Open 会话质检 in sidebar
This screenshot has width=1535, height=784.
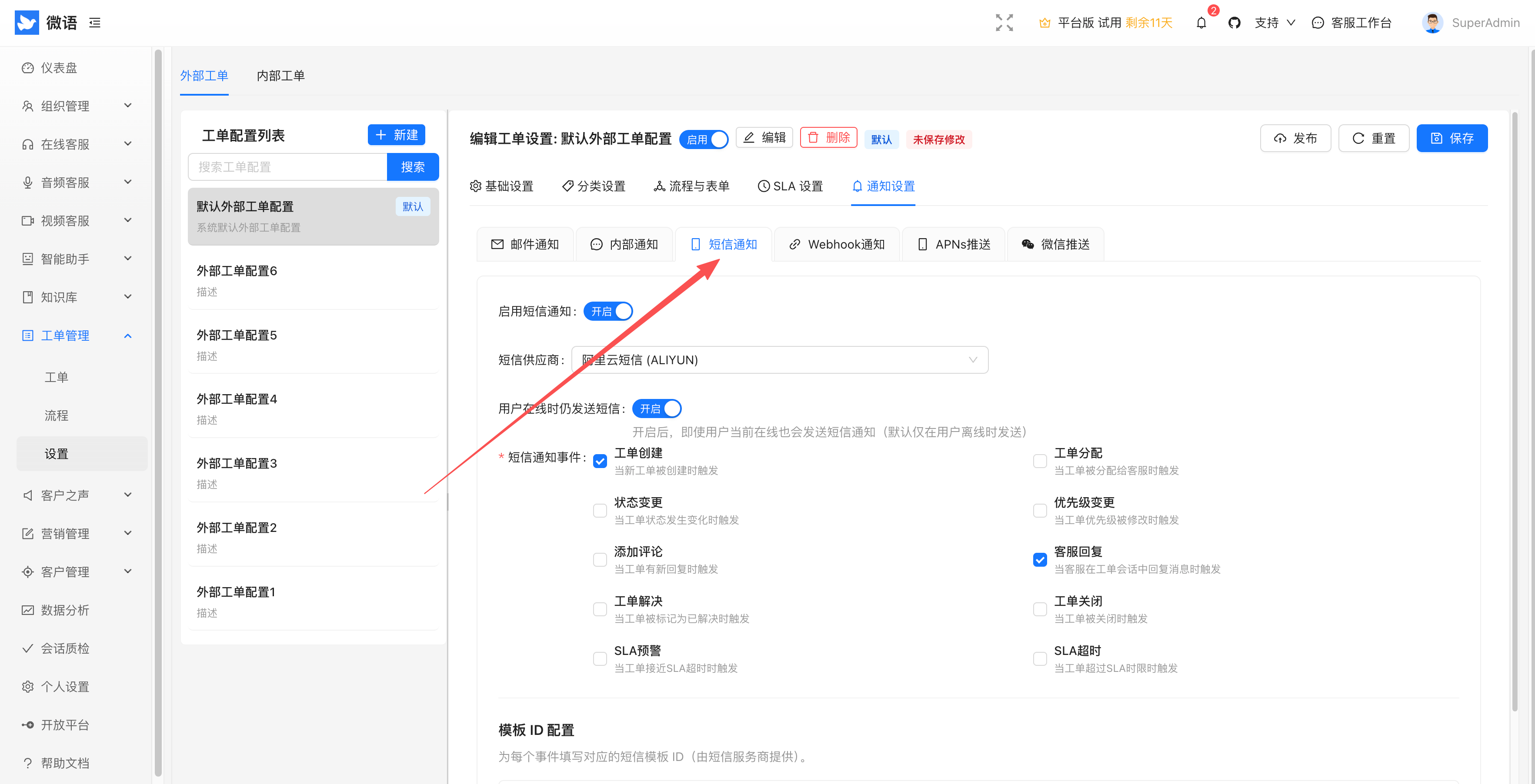(x=64, y=648)
